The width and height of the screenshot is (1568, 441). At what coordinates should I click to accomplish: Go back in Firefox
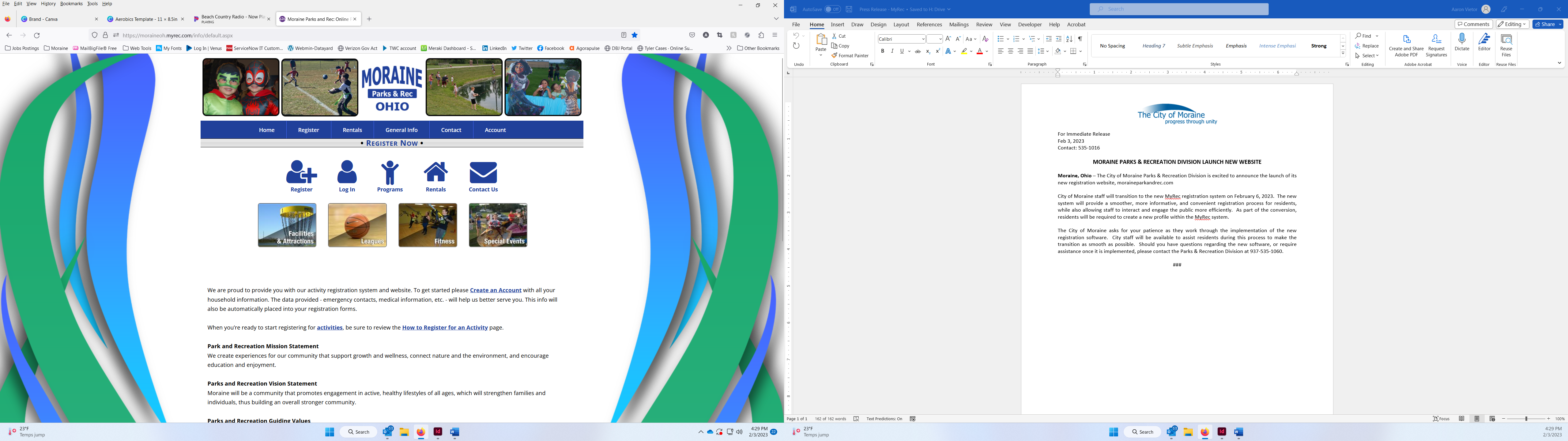point(9,35)
